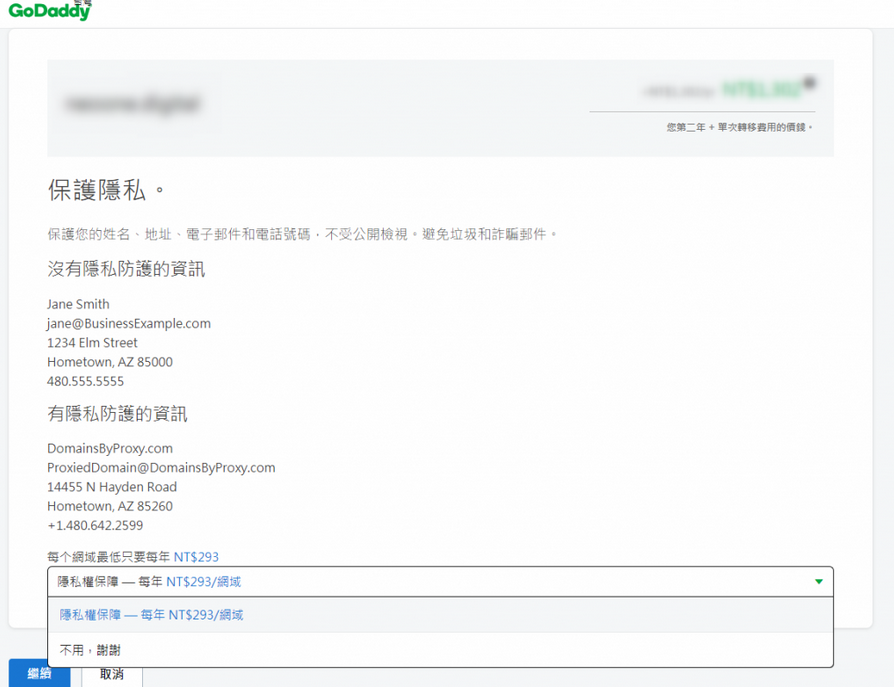Select the 隱私權保障 每年 NT$293/網域 option in list
This screenshot has height=687, width=894.
click(150, 615)
